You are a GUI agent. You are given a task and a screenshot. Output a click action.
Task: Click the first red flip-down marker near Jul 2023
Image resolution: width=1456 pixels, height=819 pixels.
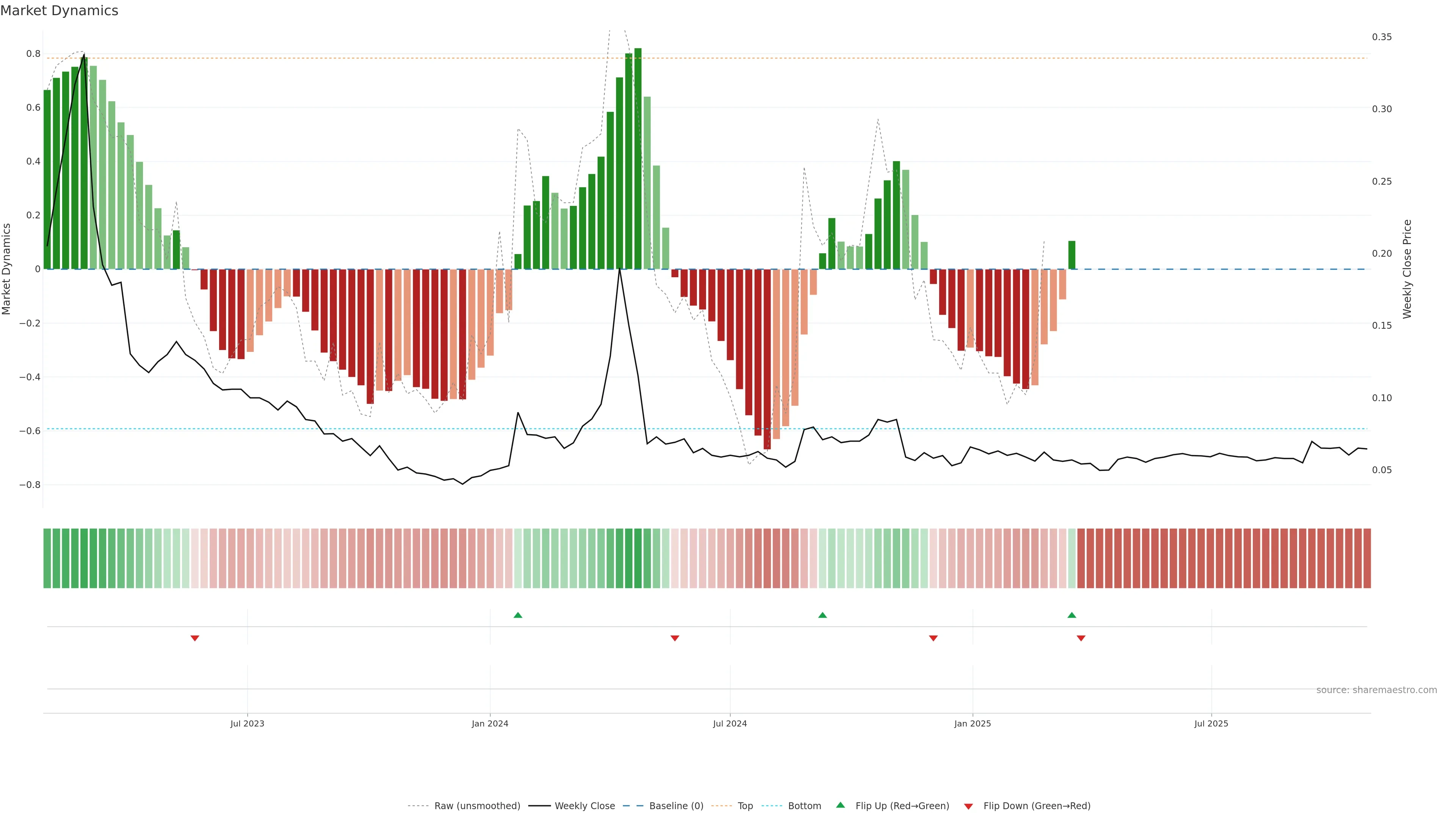click(195, 638)
